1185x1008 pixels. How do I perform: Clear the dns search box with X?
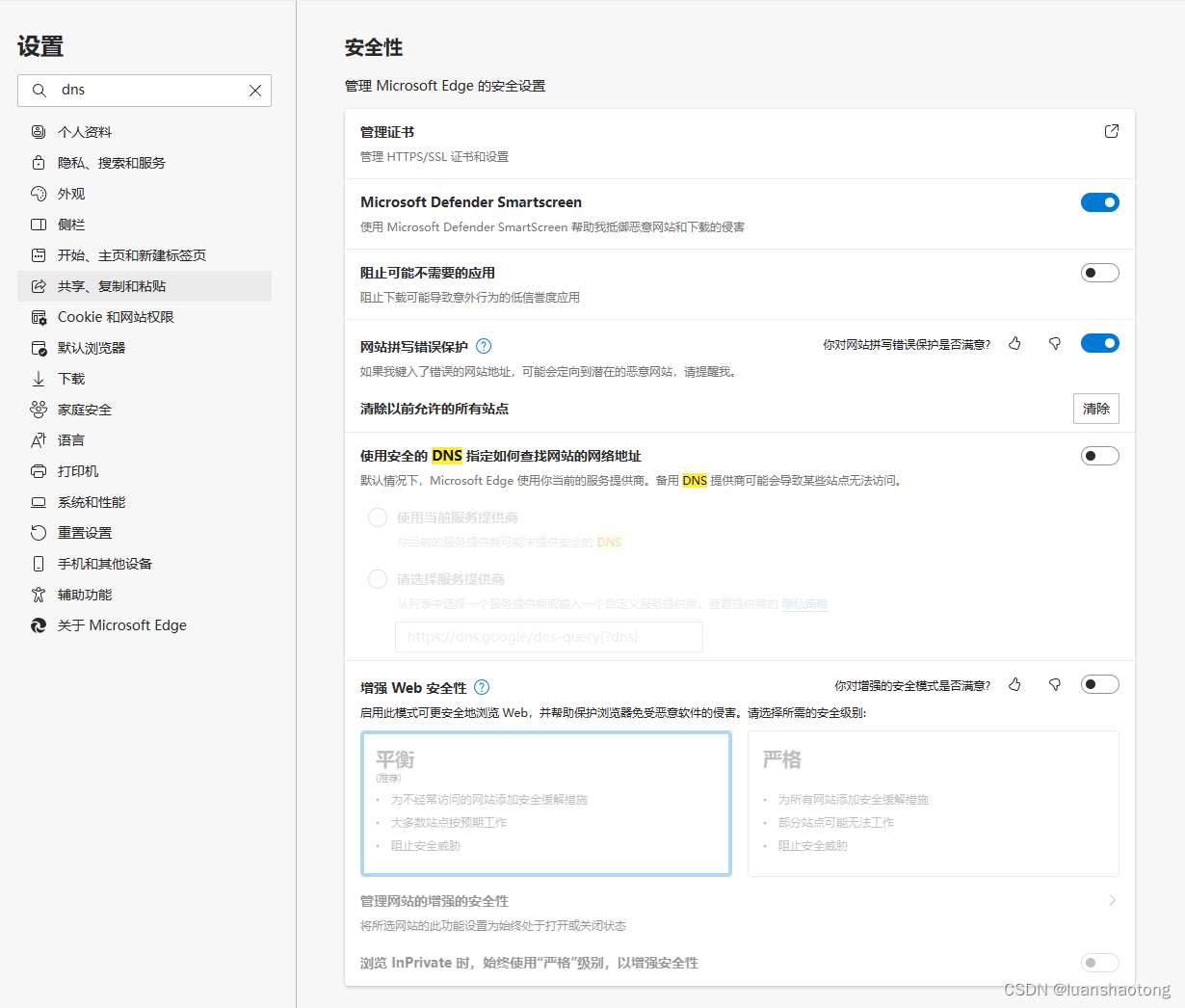pyautogui.click(x=255, y=91)
